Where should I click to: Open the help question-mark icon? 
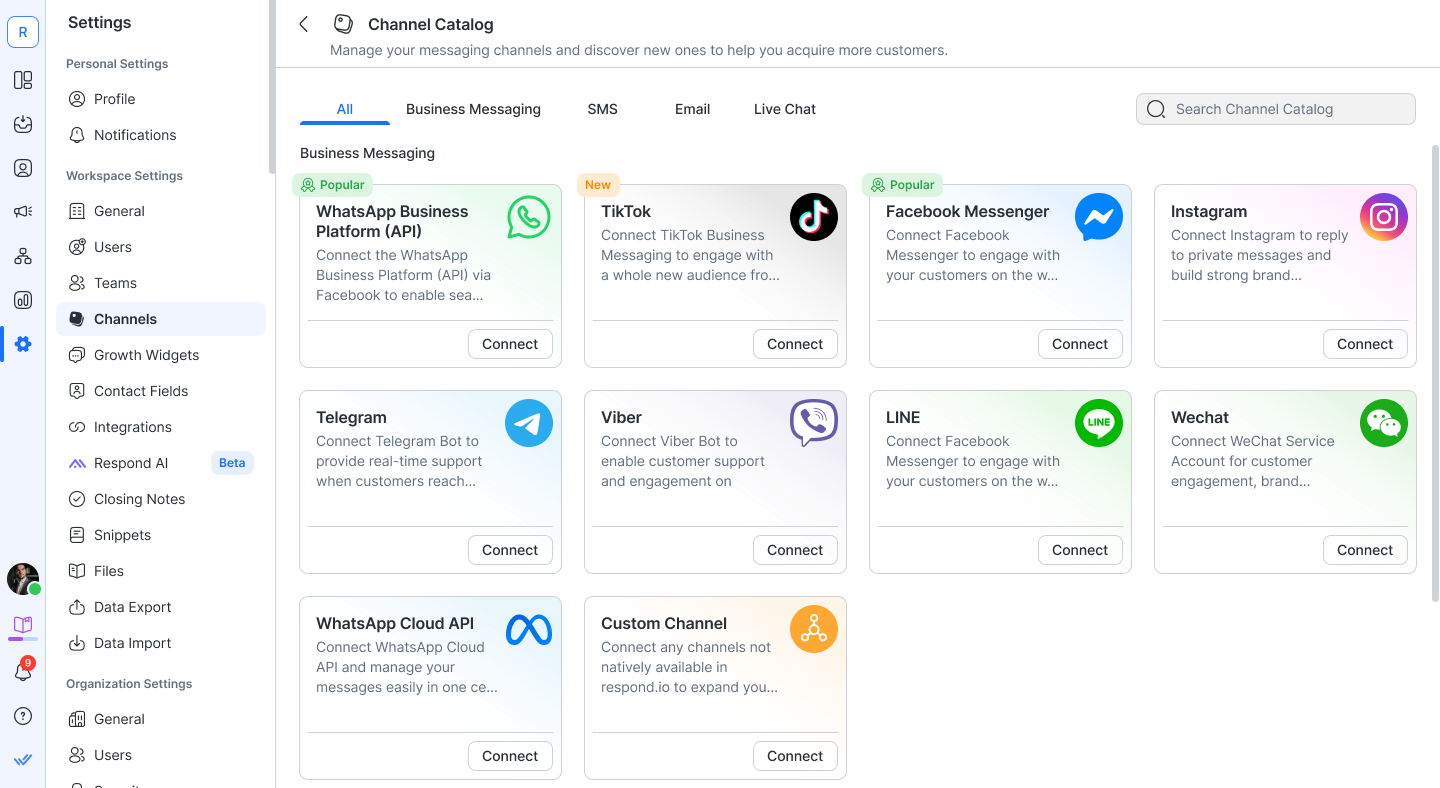click(x=22, y=716)
